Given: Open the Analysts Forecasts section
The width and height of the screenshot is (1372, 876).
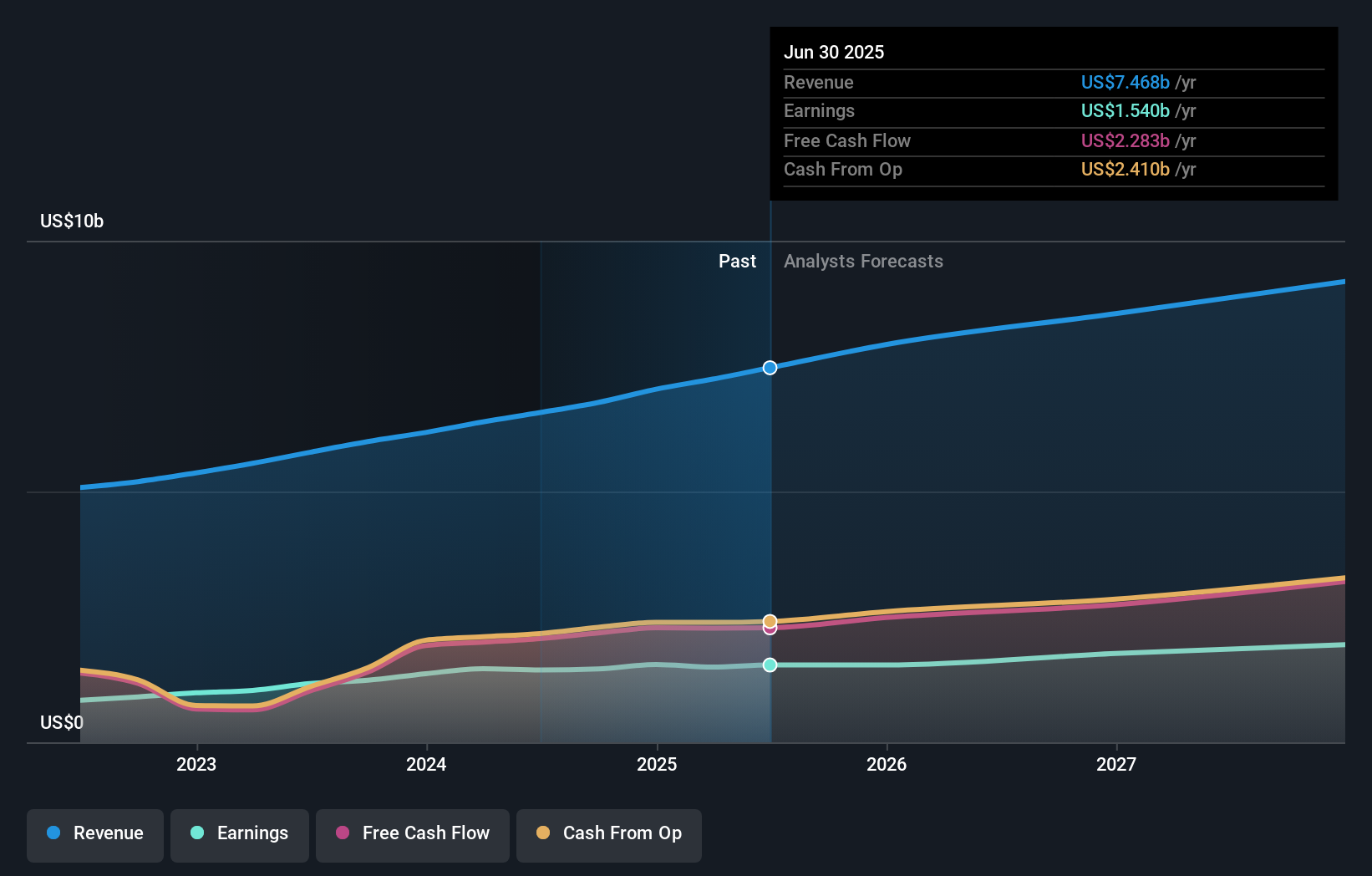Looking at the screenshot, I should tap(863, 262).
